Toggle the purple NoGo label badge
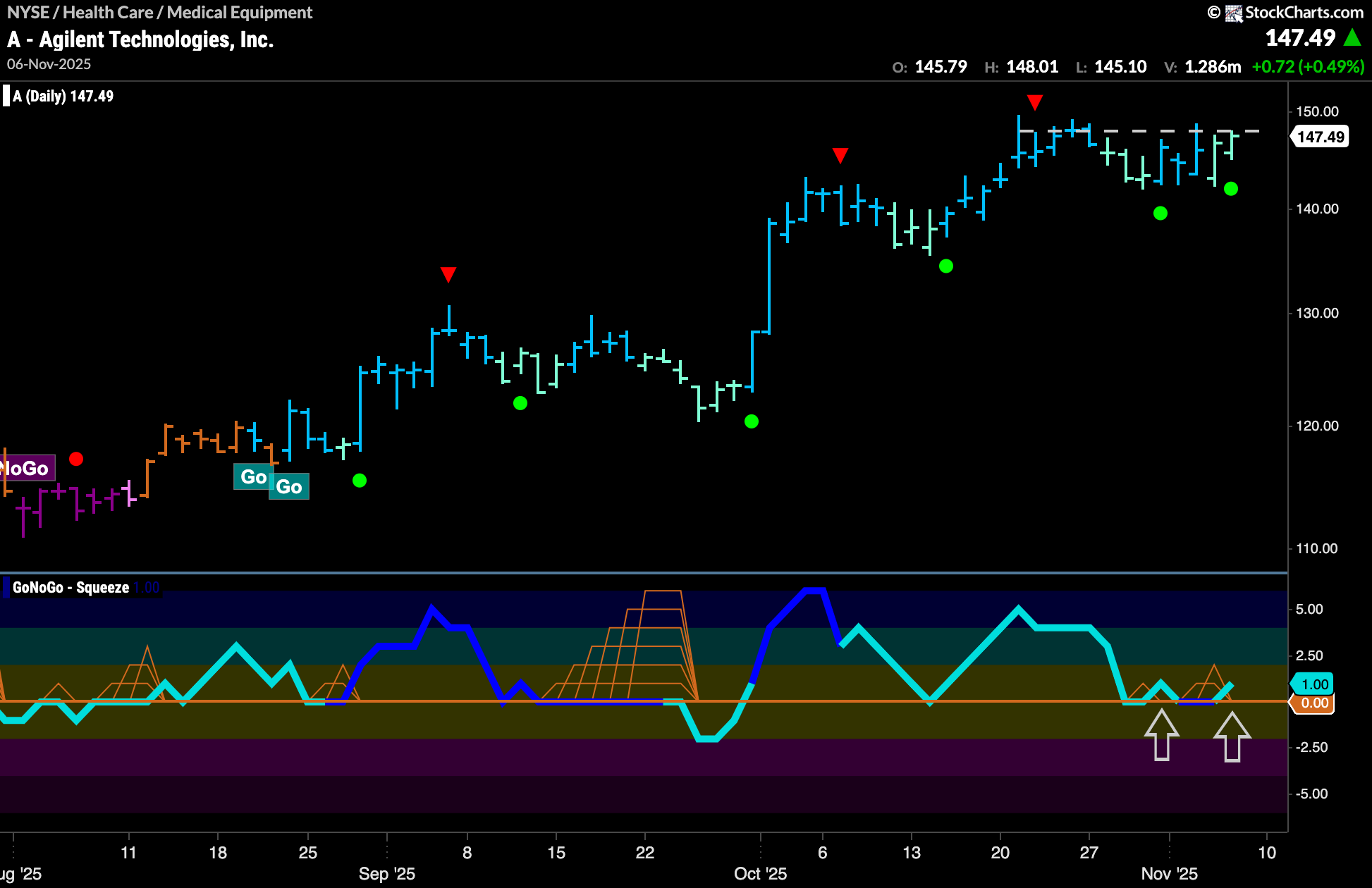1372x888 pixels. [x=27, y=468]
